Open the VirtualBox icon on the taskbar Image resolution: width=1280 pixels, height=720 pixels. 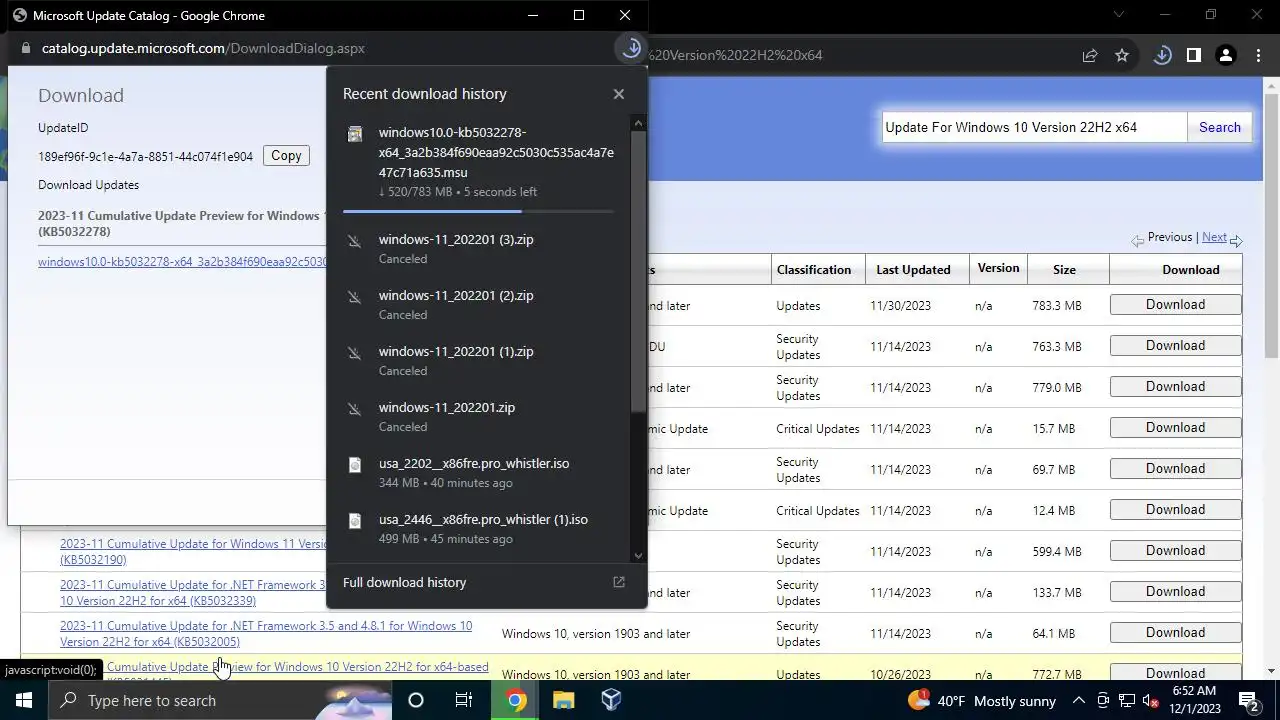pyautogui.click(x=611, y=700)
